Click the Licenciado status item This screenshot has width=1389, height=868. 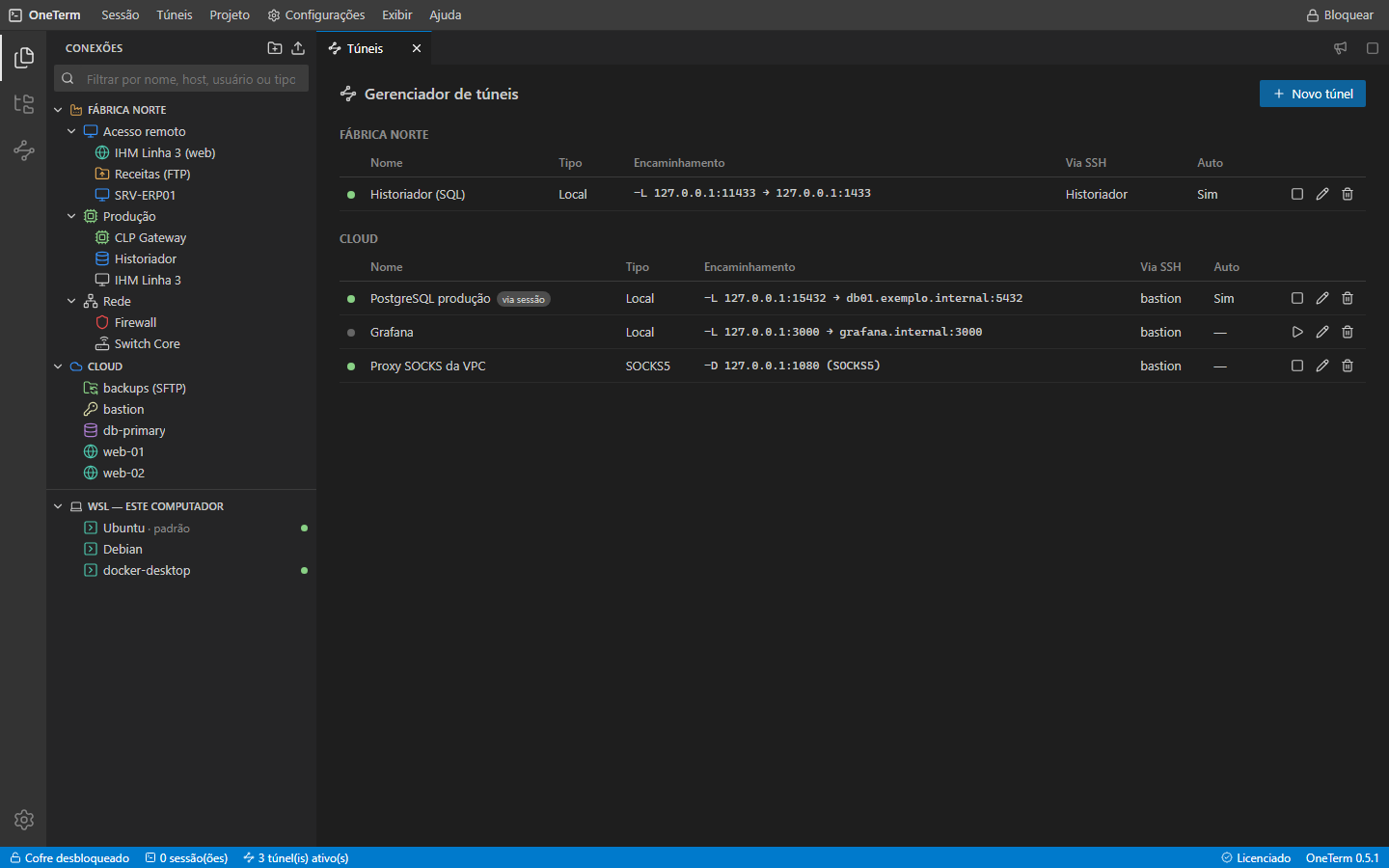1256,857
